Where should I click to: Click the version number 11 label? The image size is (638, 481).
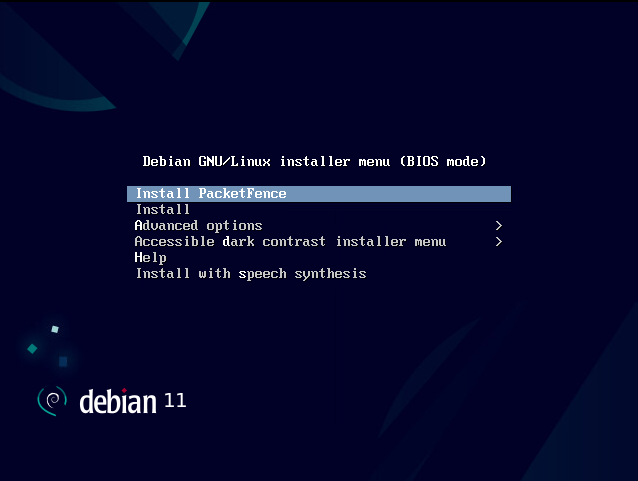[175, 401]
